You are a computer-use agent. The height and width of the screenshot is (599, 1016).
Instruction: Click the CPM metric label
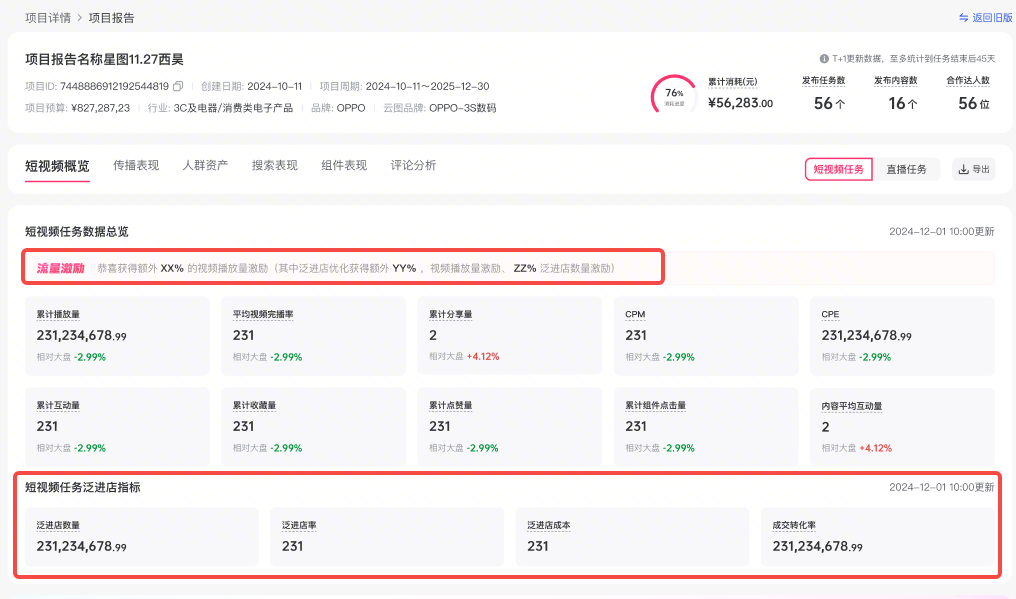click(635, 314)
